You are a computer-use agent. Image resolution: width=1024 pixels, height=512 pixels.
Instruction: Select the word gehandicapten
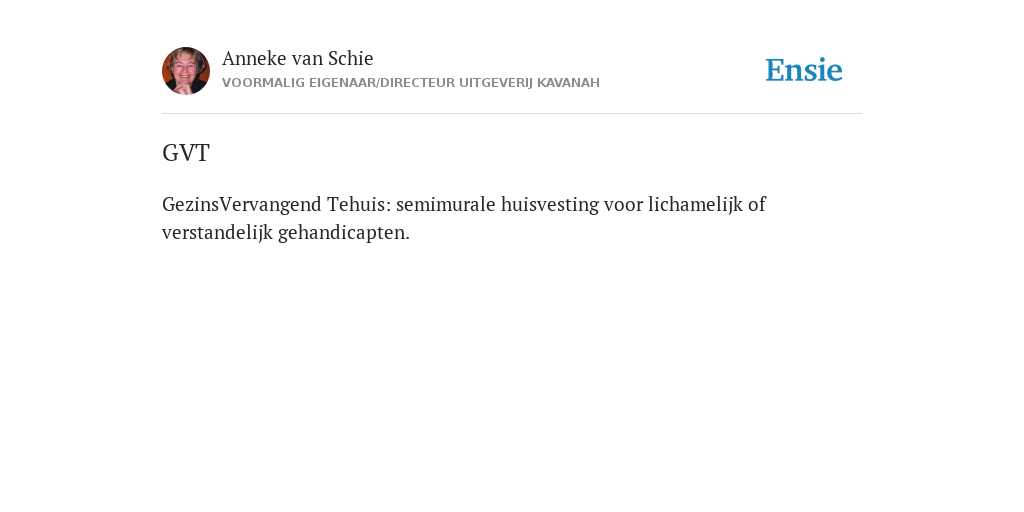(344, 232)
